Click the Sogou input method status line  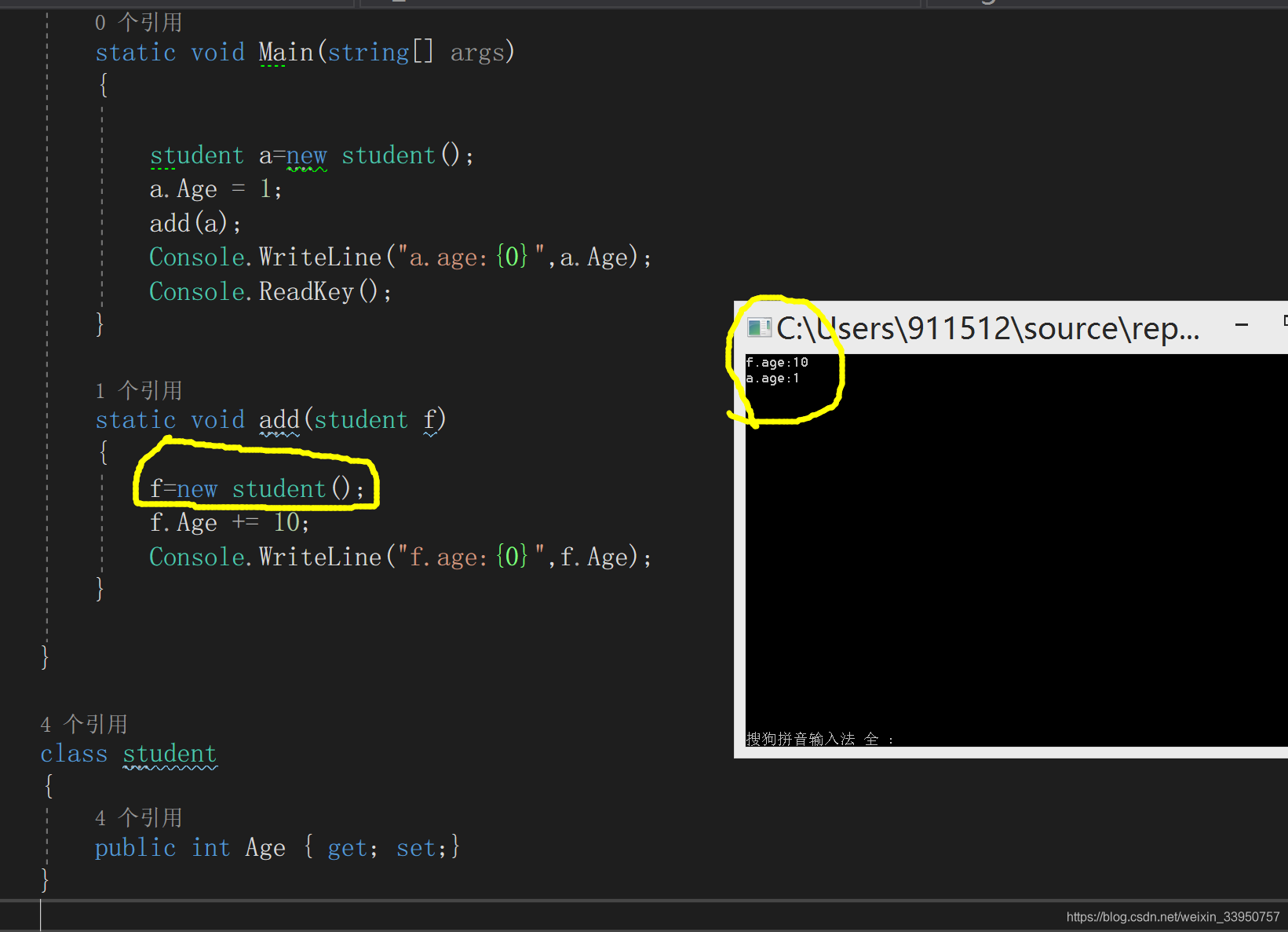click(819, 739)
